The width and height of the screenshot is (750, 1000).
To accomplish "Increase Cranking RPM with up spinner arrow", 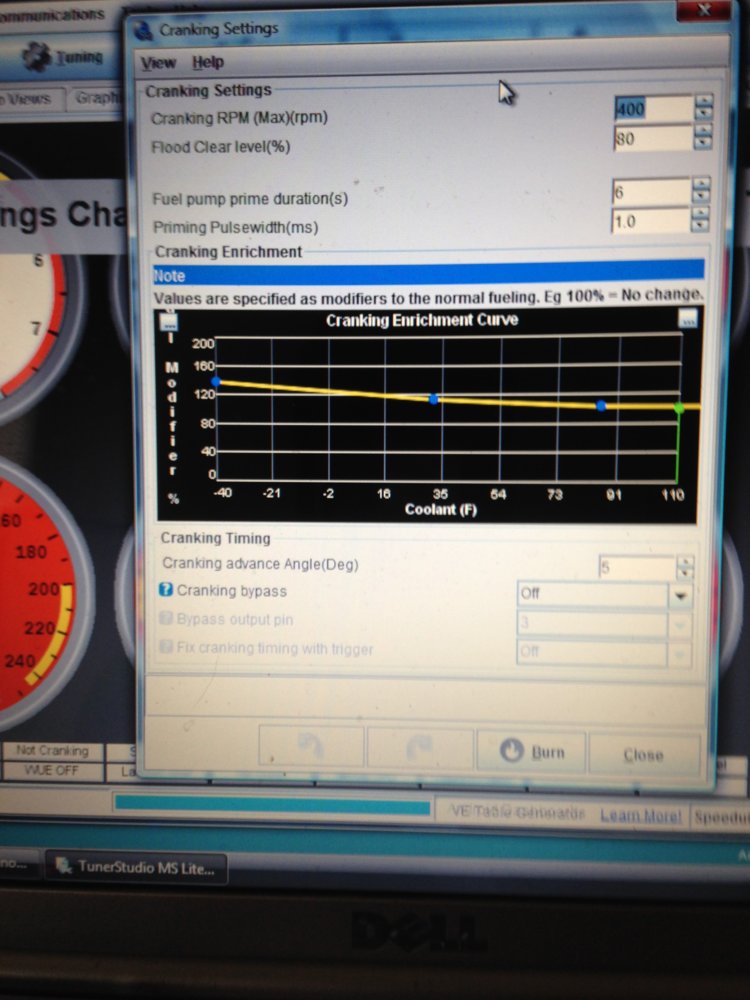I will point(703,101).
